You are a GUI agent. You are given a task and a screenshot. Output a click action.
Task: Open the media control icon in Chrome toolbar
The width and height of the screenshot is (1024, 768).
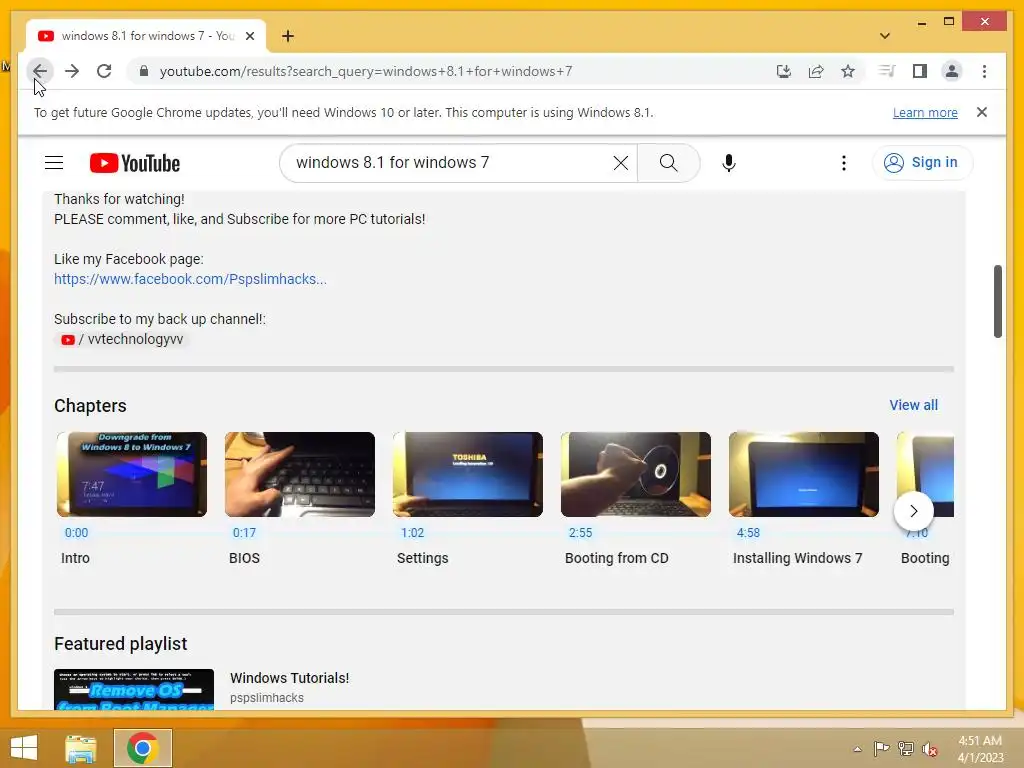[887, 71]
